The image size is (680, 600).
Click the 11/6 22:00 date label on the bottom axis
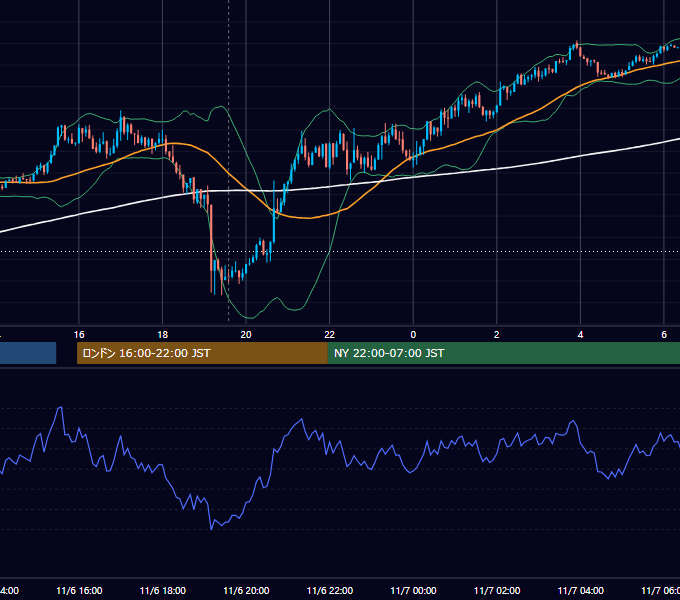click(x=330, y=591)
